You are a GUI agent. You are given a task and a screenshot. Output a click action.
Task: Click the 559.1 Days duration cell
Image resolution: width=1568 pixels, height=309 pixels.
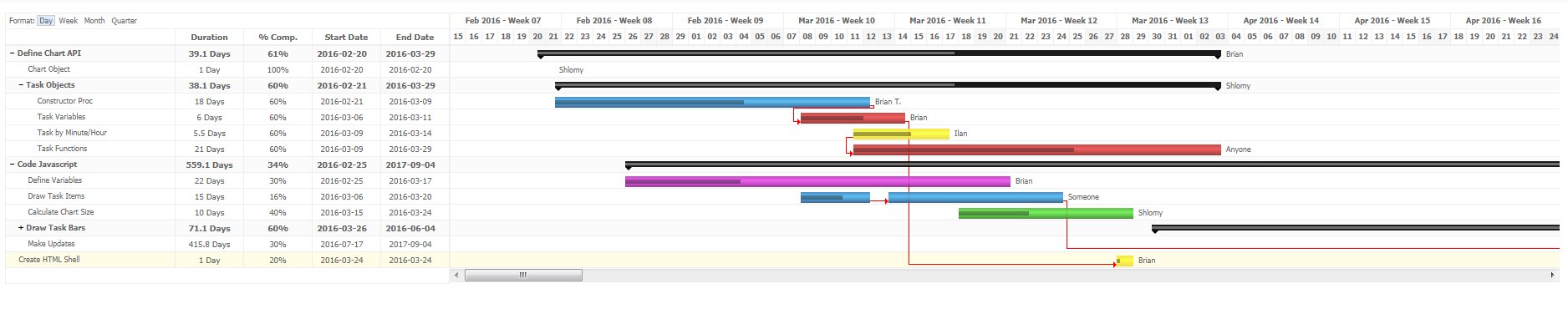tap(209, 165)
